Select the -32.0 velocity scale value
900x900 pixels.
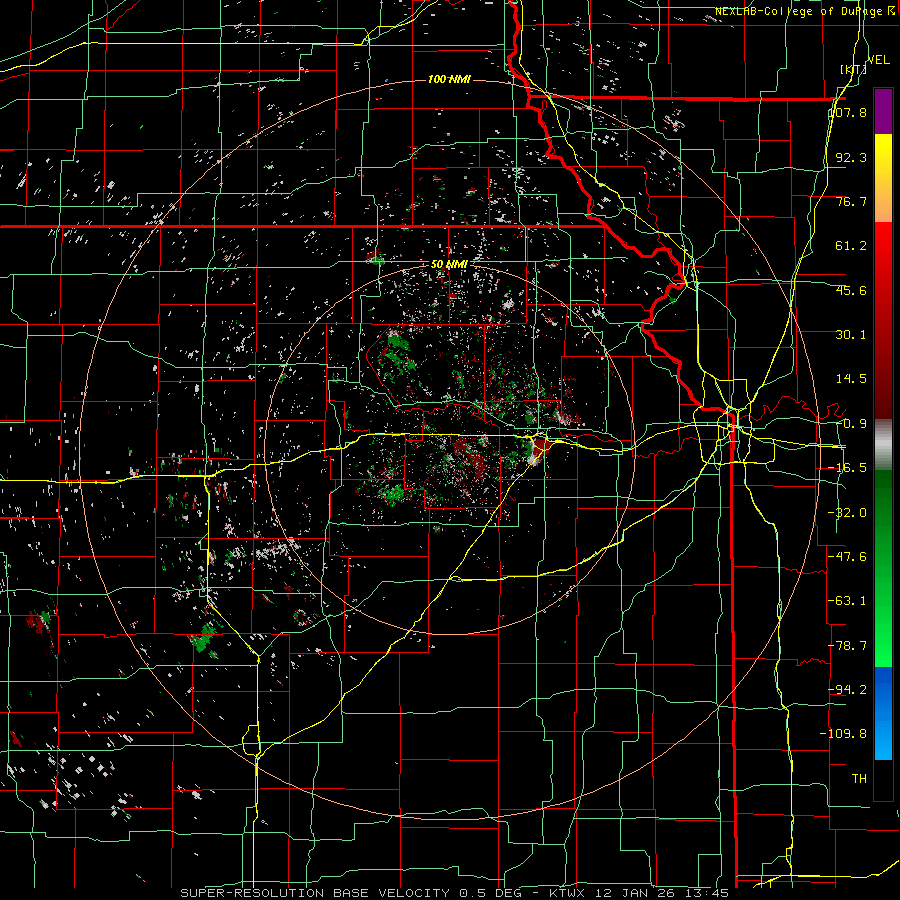[x=848, y=513]
